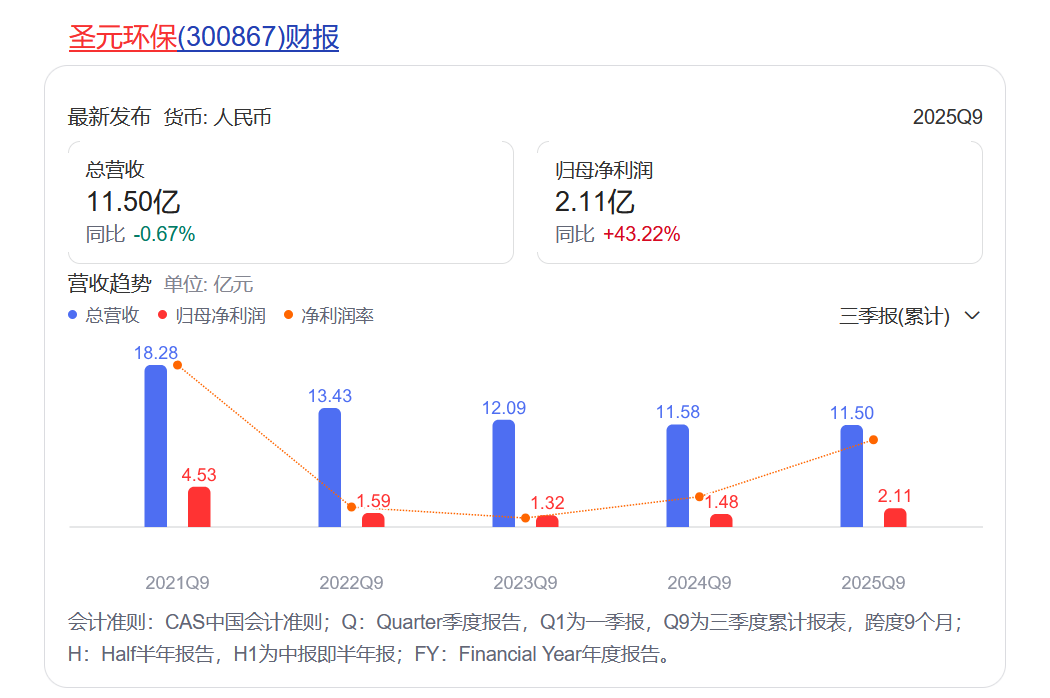This screenshot has width=1050, height=698.
Task: Toggle the 净利润率 legend item
Action: click(329, 316)
